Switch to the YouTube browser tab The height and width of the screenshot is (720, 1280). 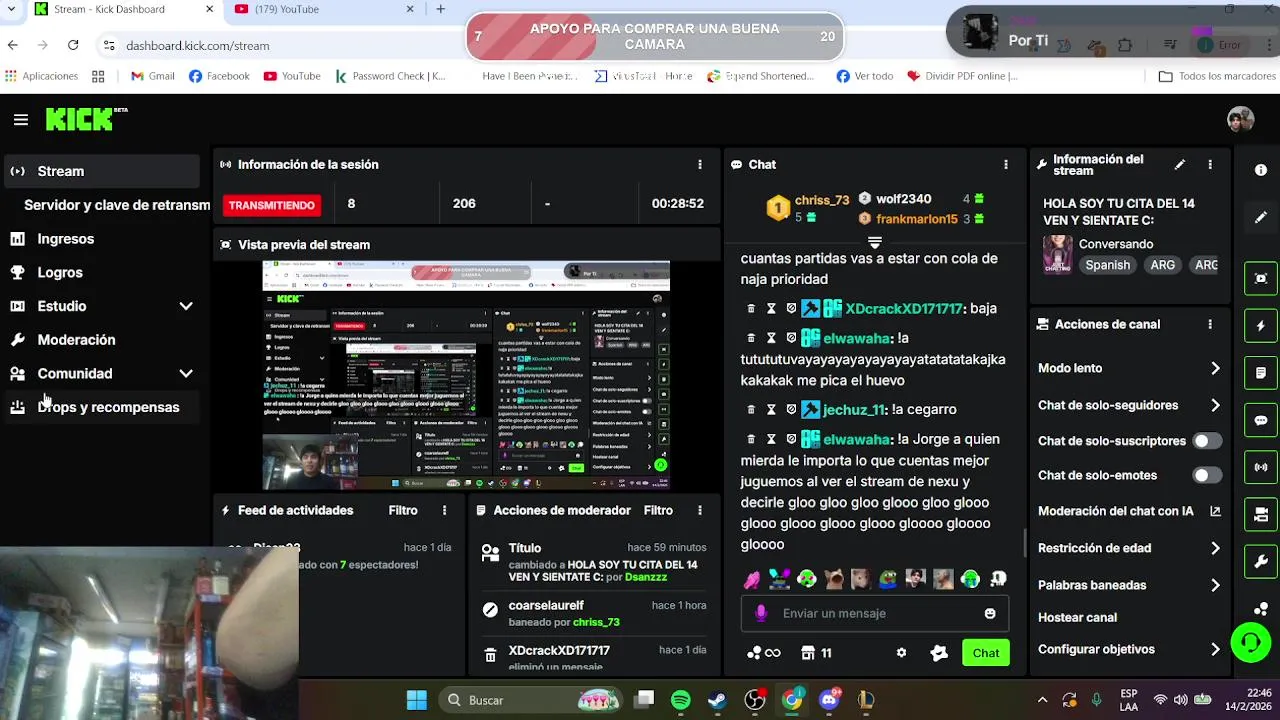pos(324,10)
